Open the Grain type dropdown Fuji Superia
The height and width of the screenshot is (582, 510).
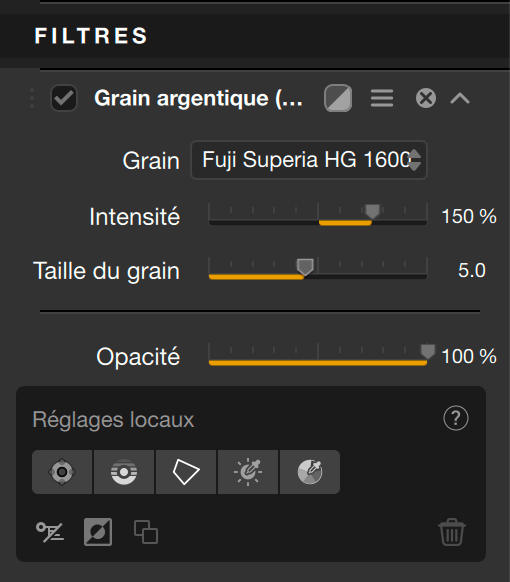(309, 160)
